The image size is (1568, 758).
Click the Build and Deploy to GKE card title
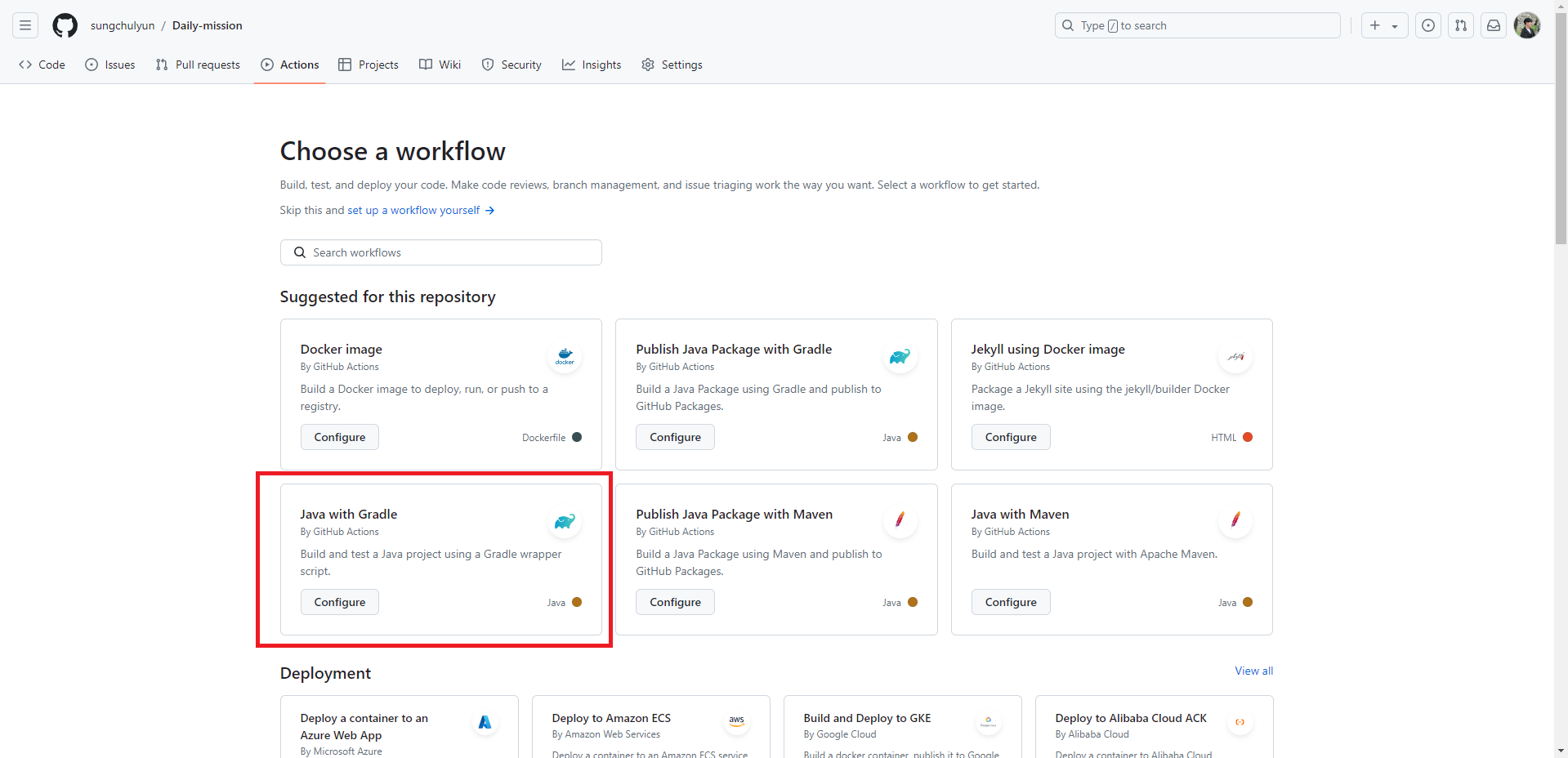click(867, 718)
